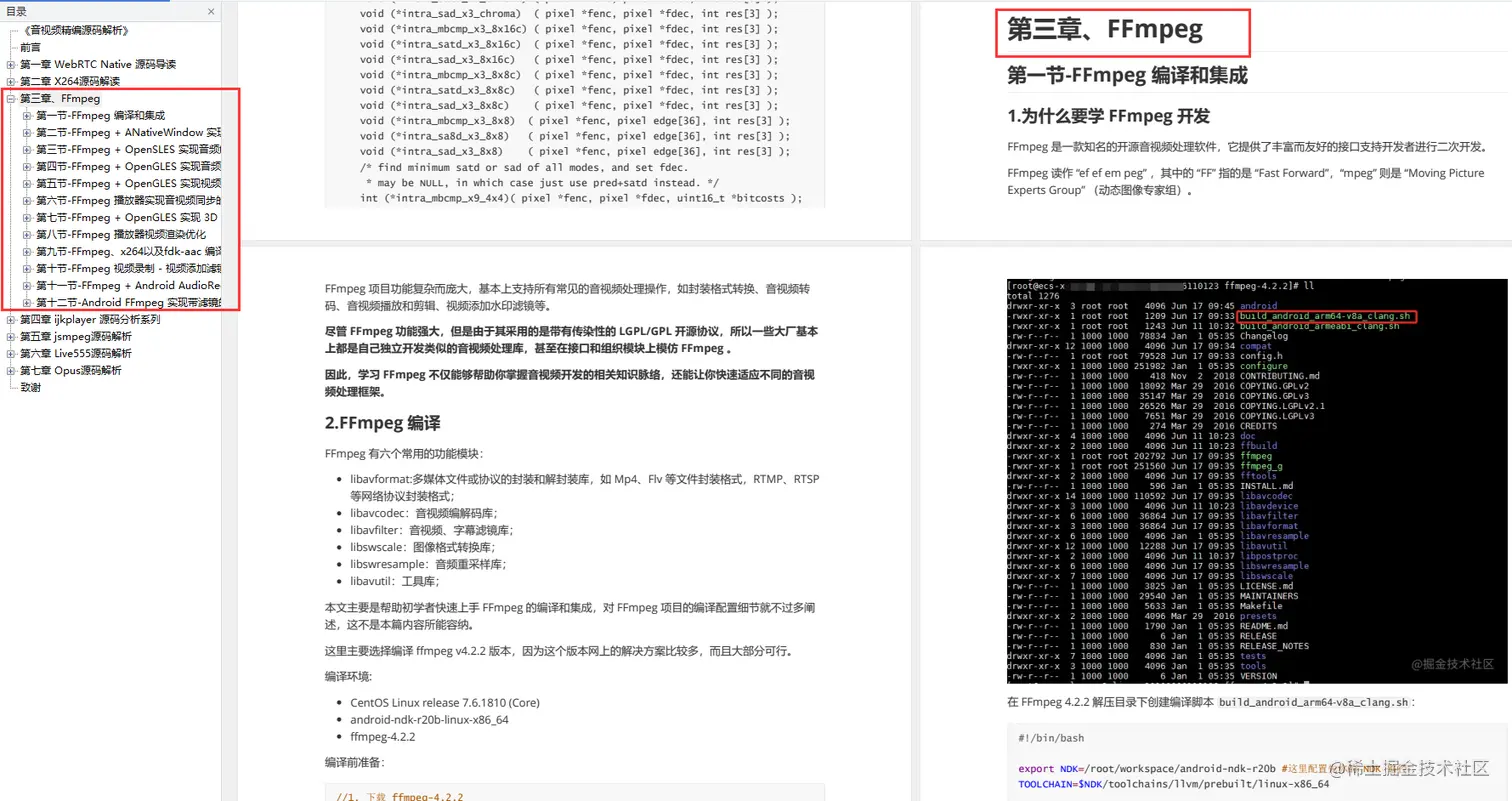Expand 第七节-FFmpeg + OpenGLES 实现 3D node
Screen dimensions: 1512x801
(27, 218)
